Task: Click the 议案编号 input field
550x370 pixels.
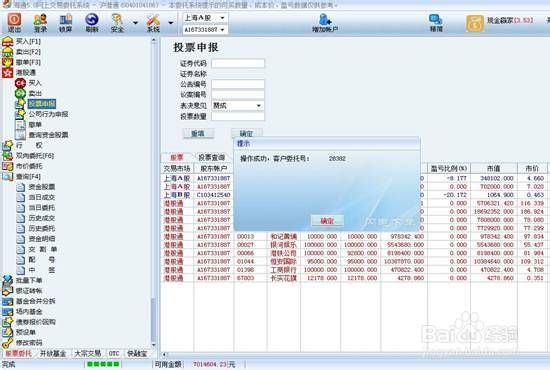Action: pos(238,95)
